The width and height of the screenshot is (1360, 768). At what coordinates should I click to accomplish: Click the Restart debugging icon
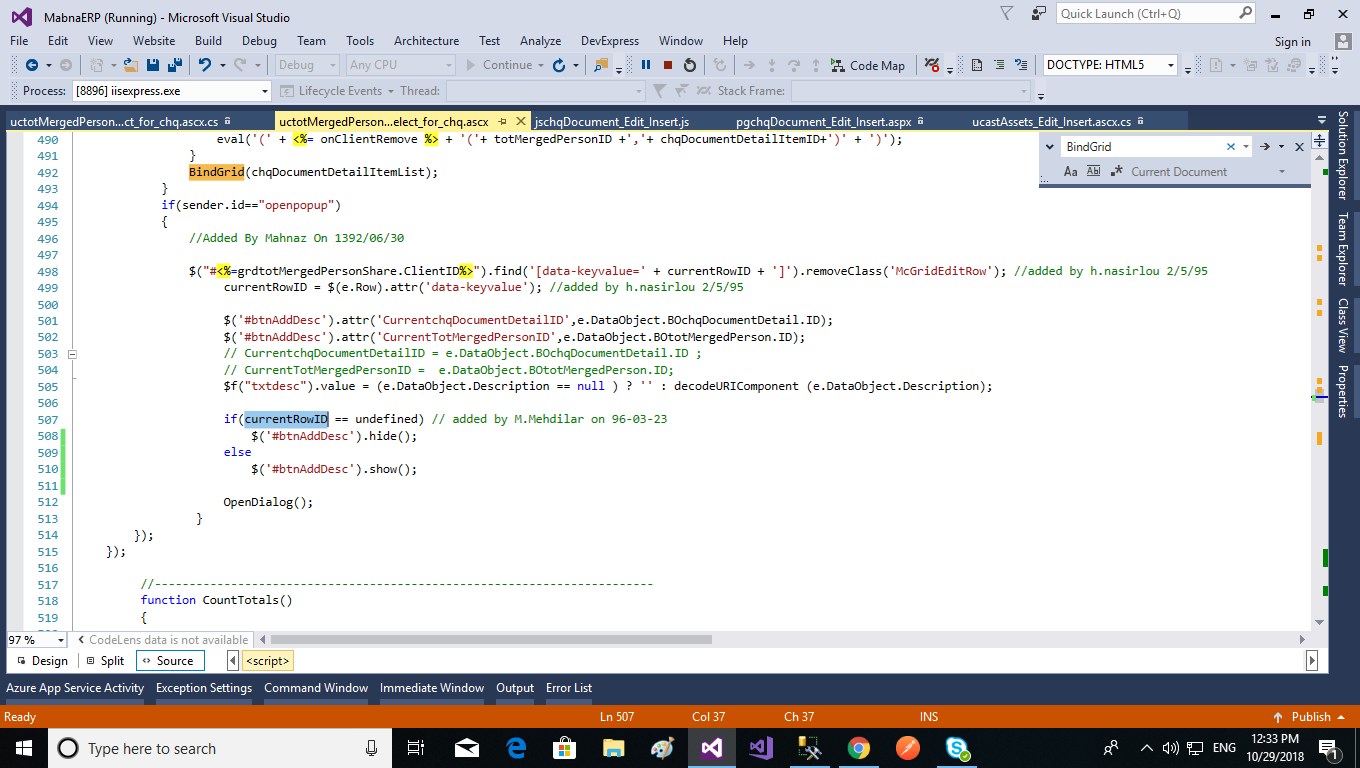pyautogui.click(x=690, y=65)
